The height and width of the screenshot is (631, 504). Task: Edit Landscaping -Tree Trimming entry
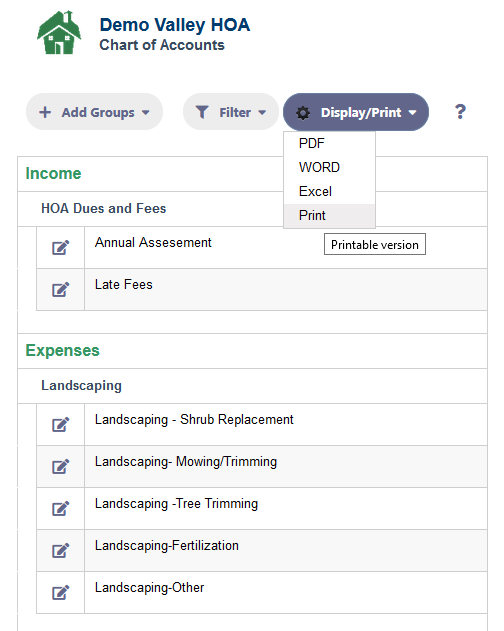click(x=60, y=509)
